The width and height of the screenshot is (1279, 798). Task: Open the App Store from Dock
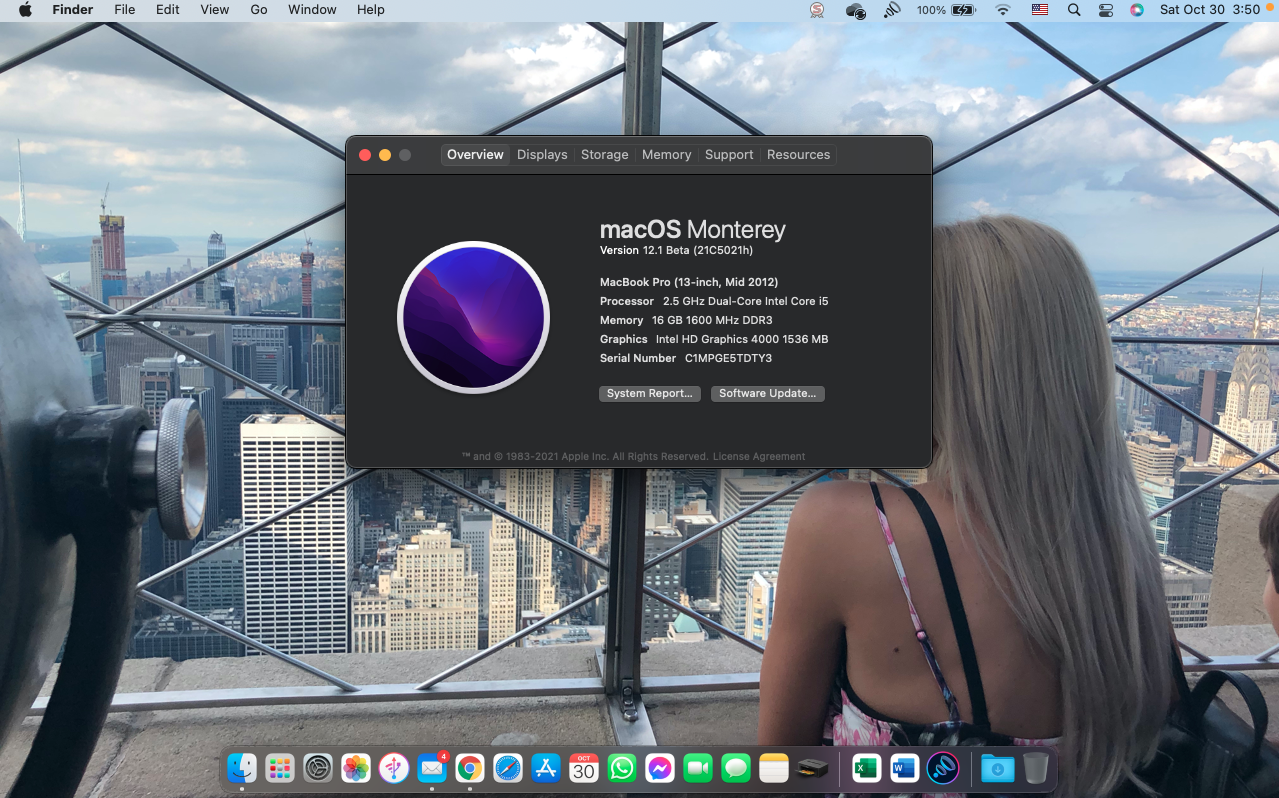(546, 768)
